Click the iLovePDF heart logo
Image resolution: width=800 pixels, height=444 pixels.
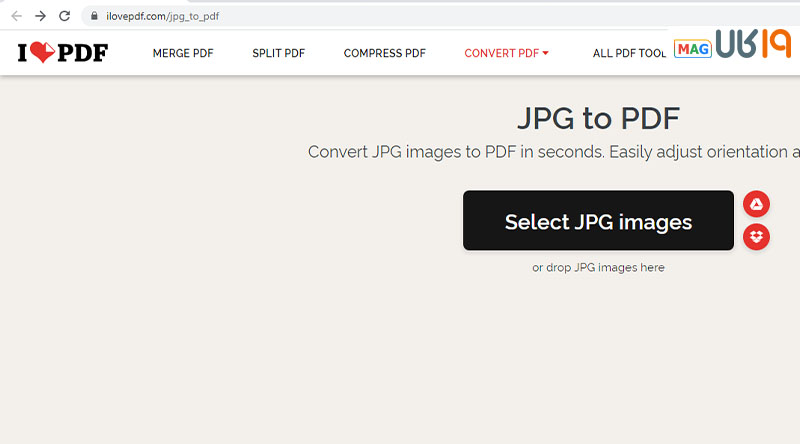click(x=62, y=53)
